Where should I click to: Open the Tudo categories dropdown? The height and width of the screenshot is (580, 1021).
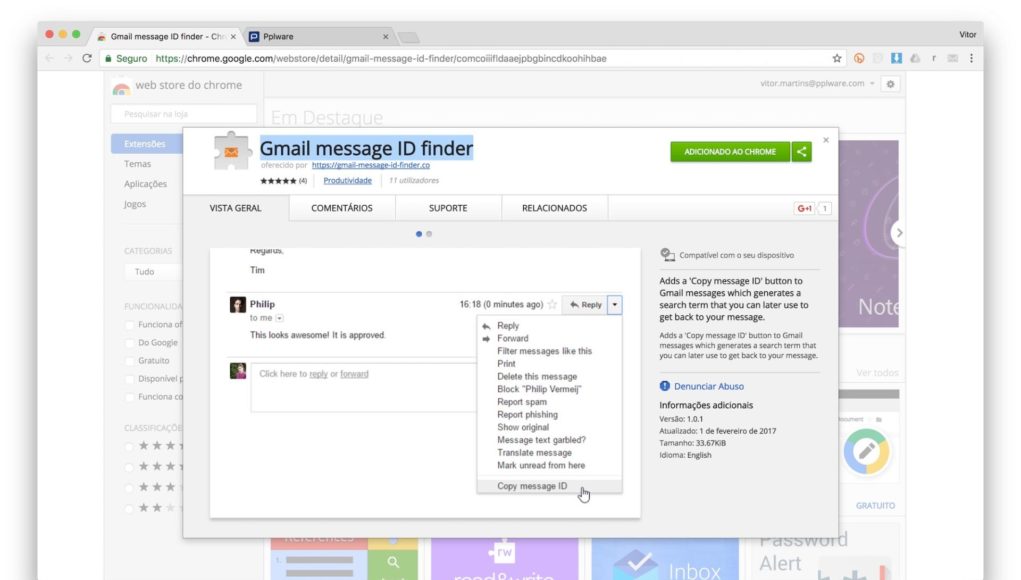(x=153, y=271)
